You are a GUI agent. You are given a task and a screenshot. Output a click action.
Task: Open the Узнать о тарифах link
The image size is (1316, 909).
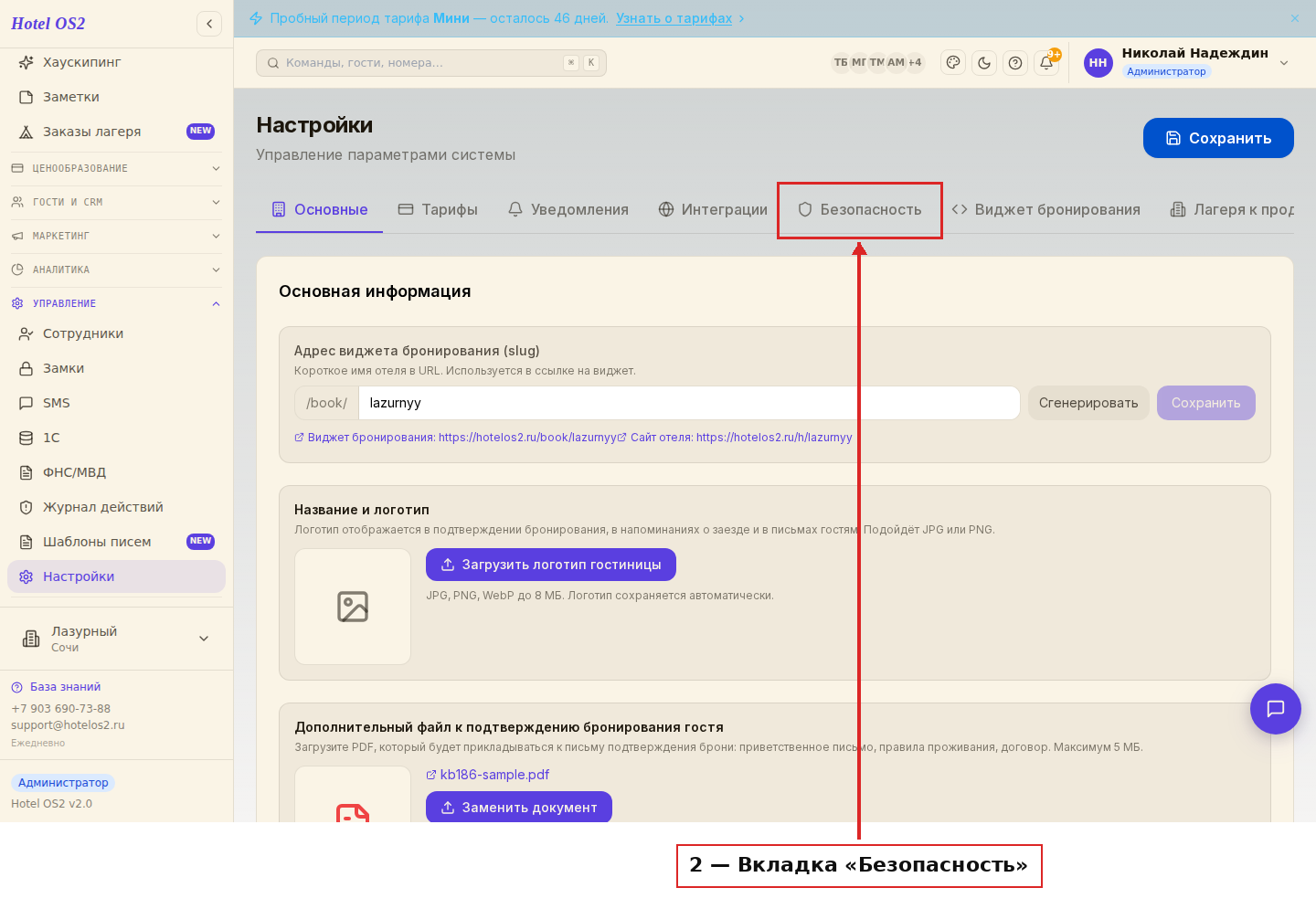pyautogui.click(x=674, y=18)
